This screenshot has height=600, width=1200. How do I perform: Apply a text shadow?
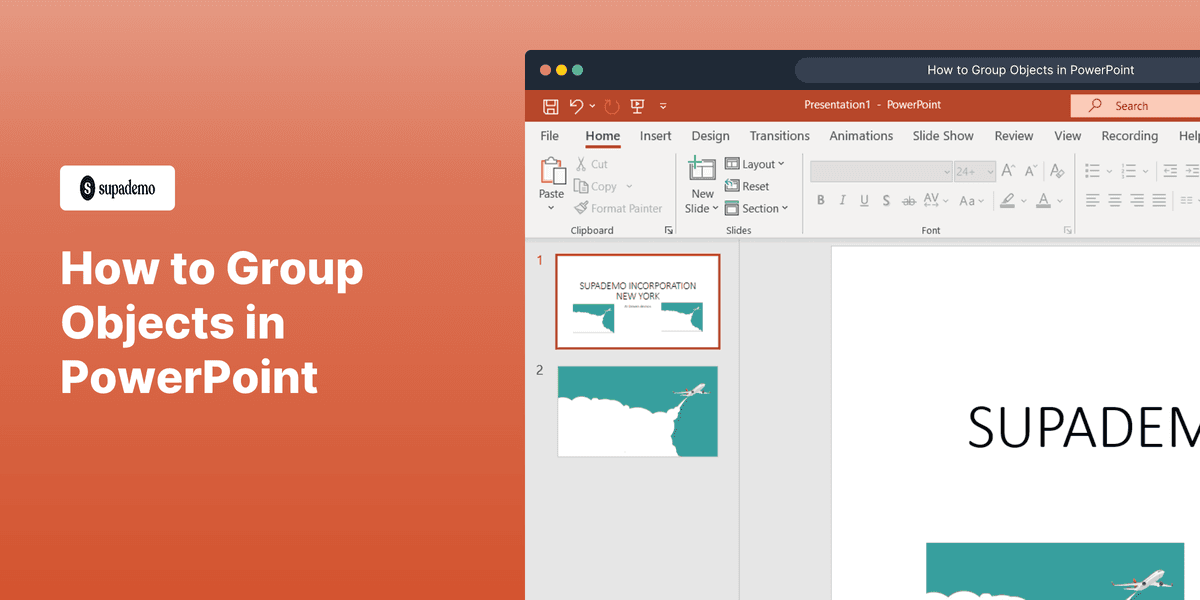pos(886,200)
